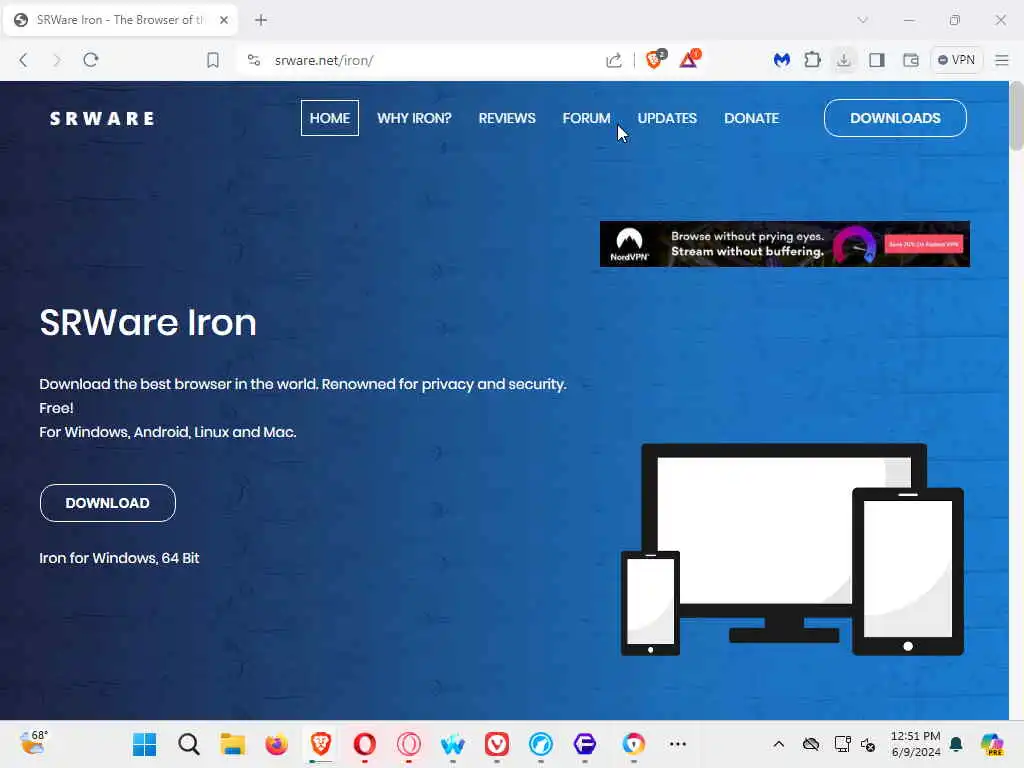Click the share page icon
The image size is (1024, 768).
(614, 60)
